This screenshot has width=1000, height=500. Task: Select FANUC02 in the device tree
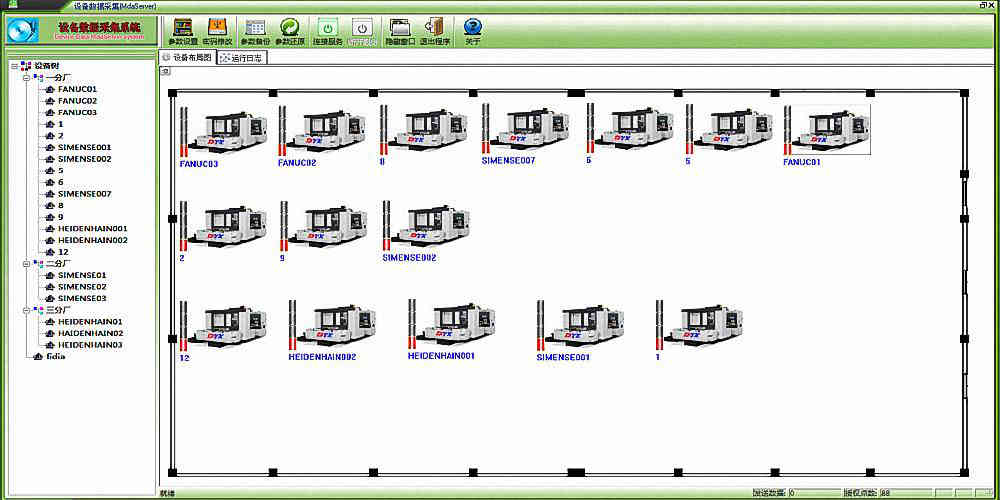tap(77, 101)
